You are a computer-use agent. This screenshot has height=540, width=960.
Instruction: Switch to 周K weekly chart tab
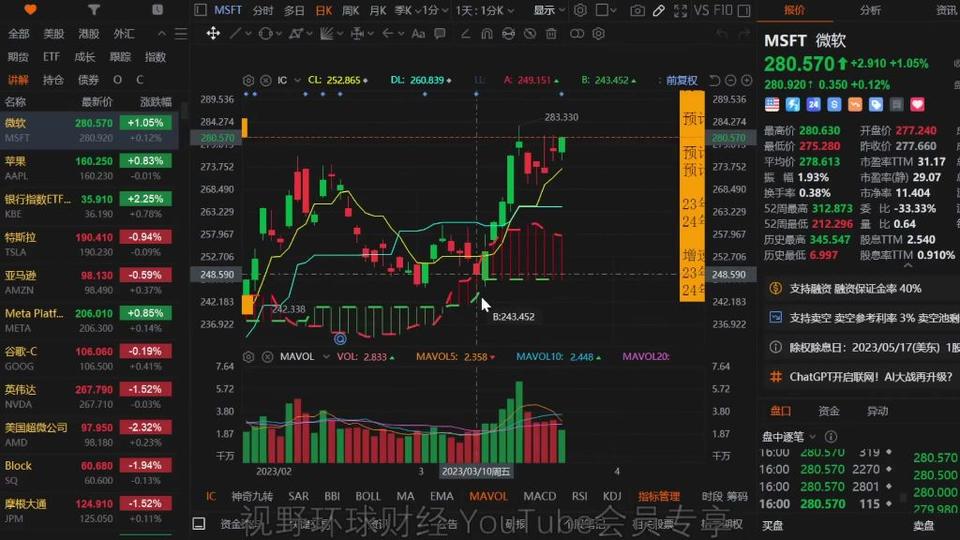coord(350,10)
